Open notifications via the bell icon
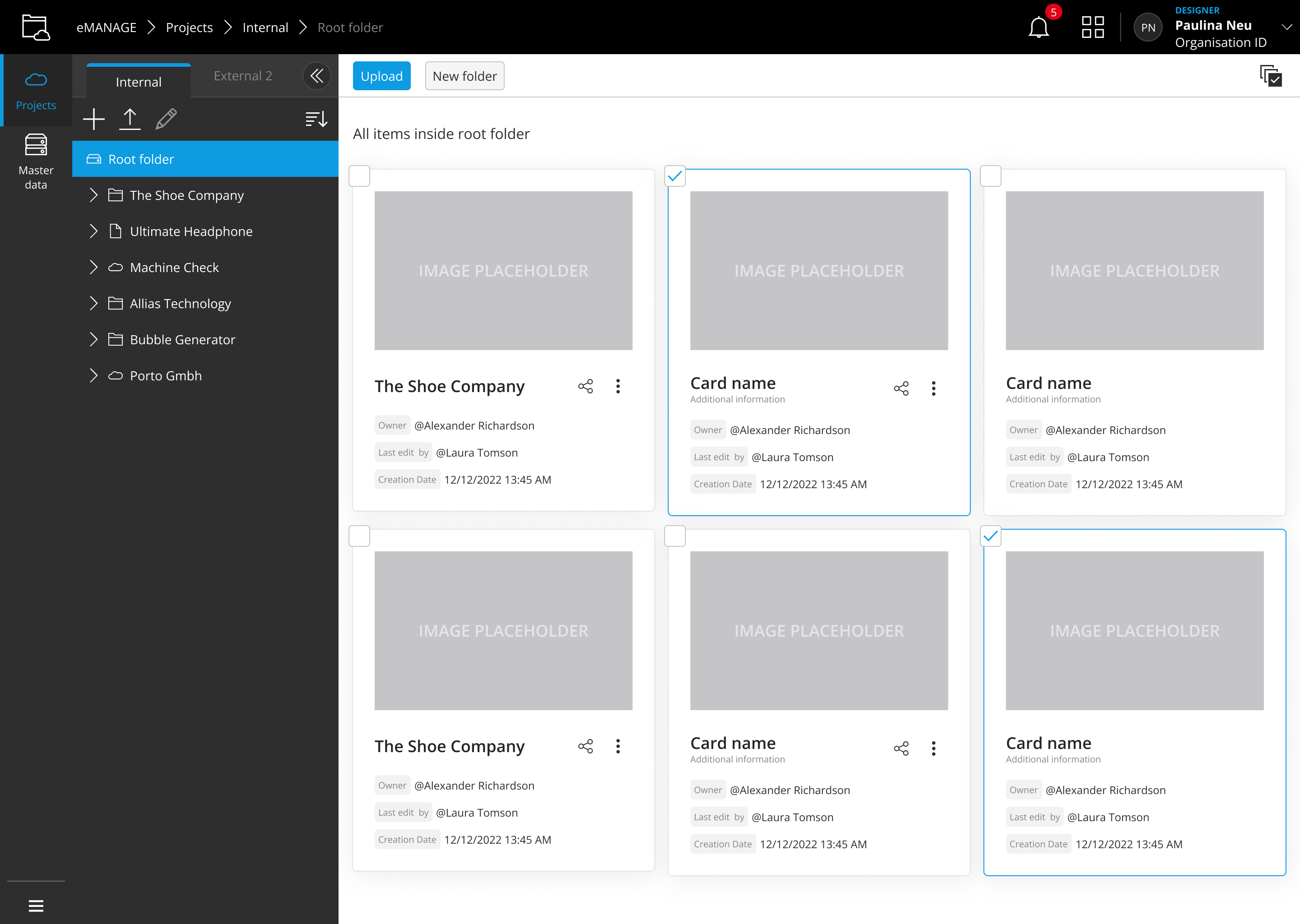Screen dimensions: 1300x924 1039,27
